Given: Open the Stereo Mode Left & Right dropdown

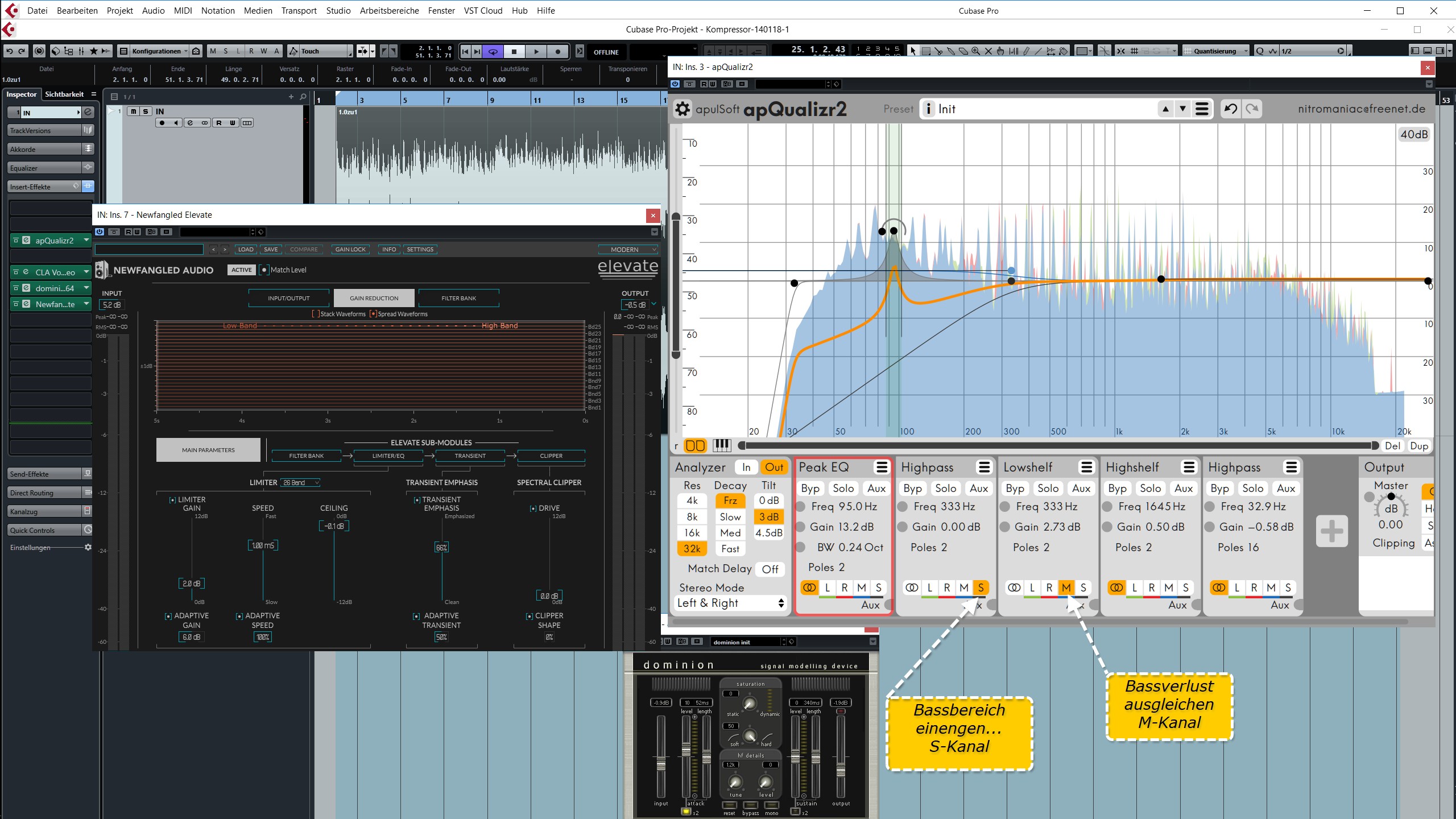Looking at the screenshot, I should point(731,603).
